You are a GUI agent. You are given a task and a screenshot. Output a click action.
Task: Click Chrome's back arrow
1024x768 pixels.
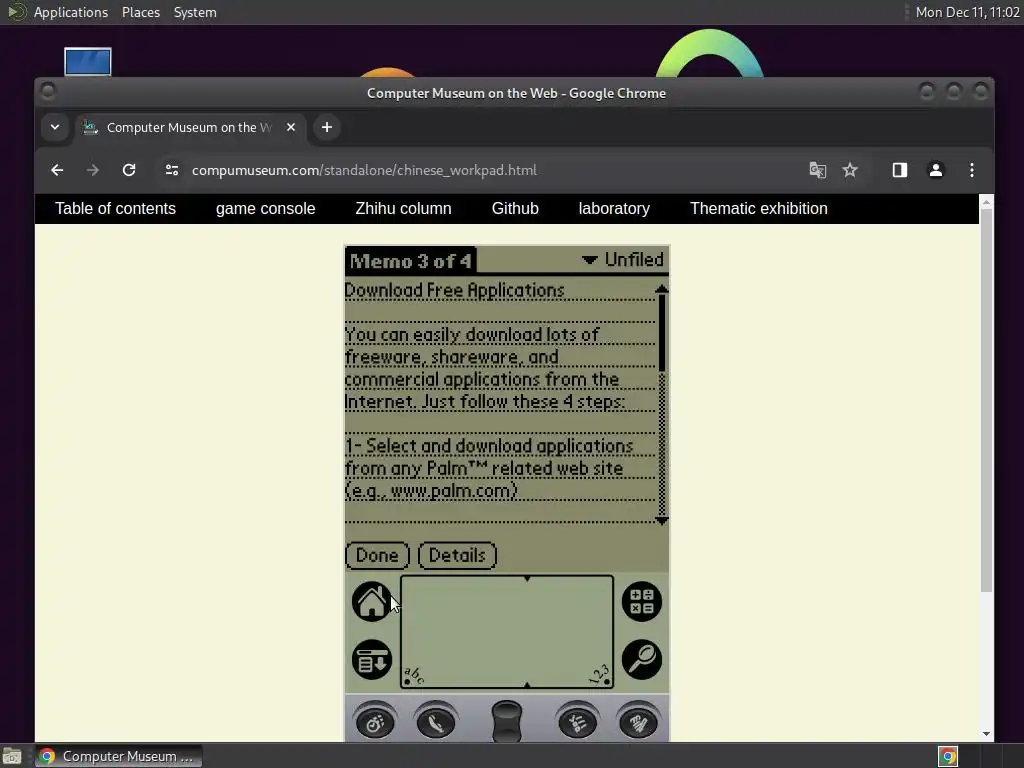(57, 170)
